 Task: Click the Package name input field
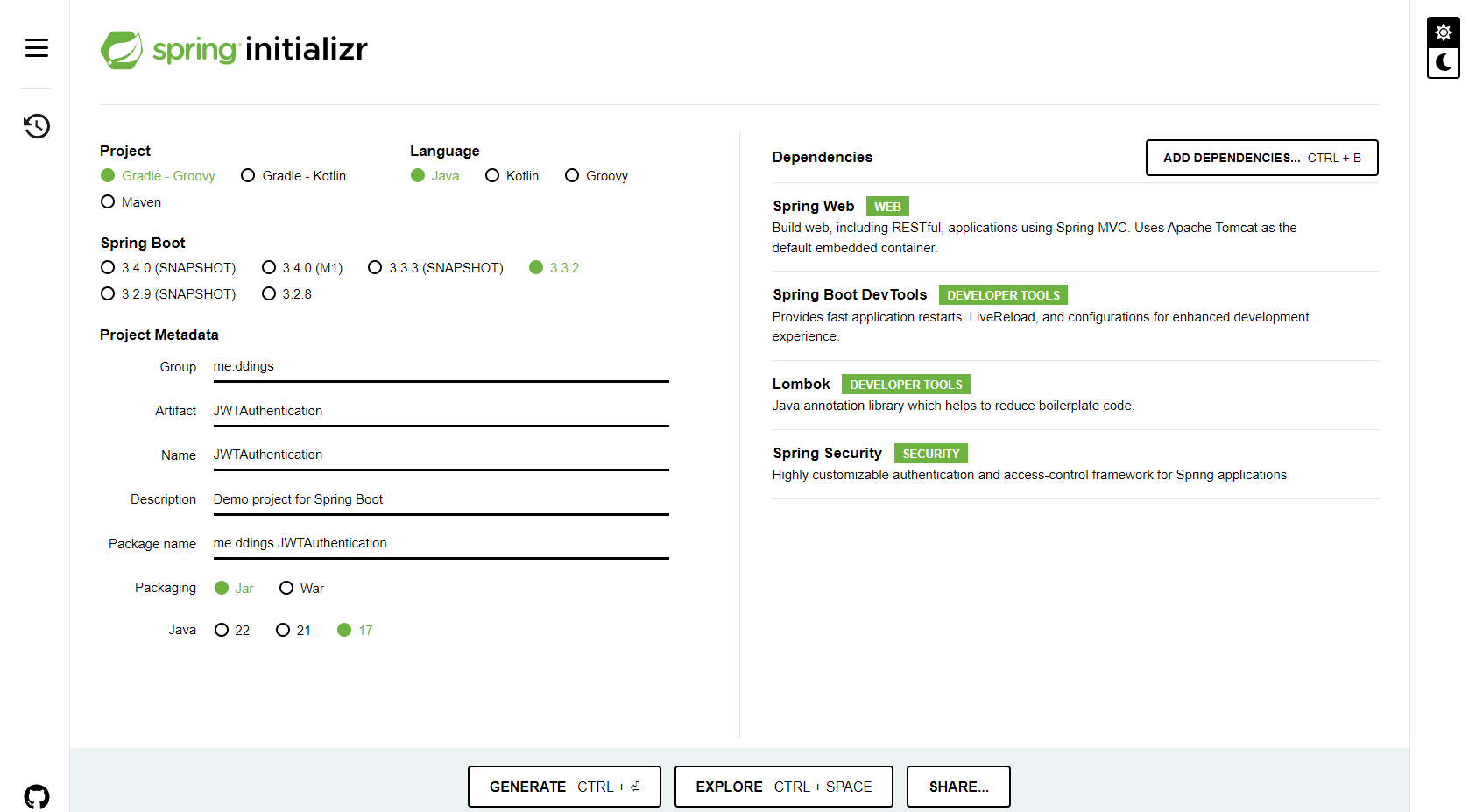(x=441, y=543)
